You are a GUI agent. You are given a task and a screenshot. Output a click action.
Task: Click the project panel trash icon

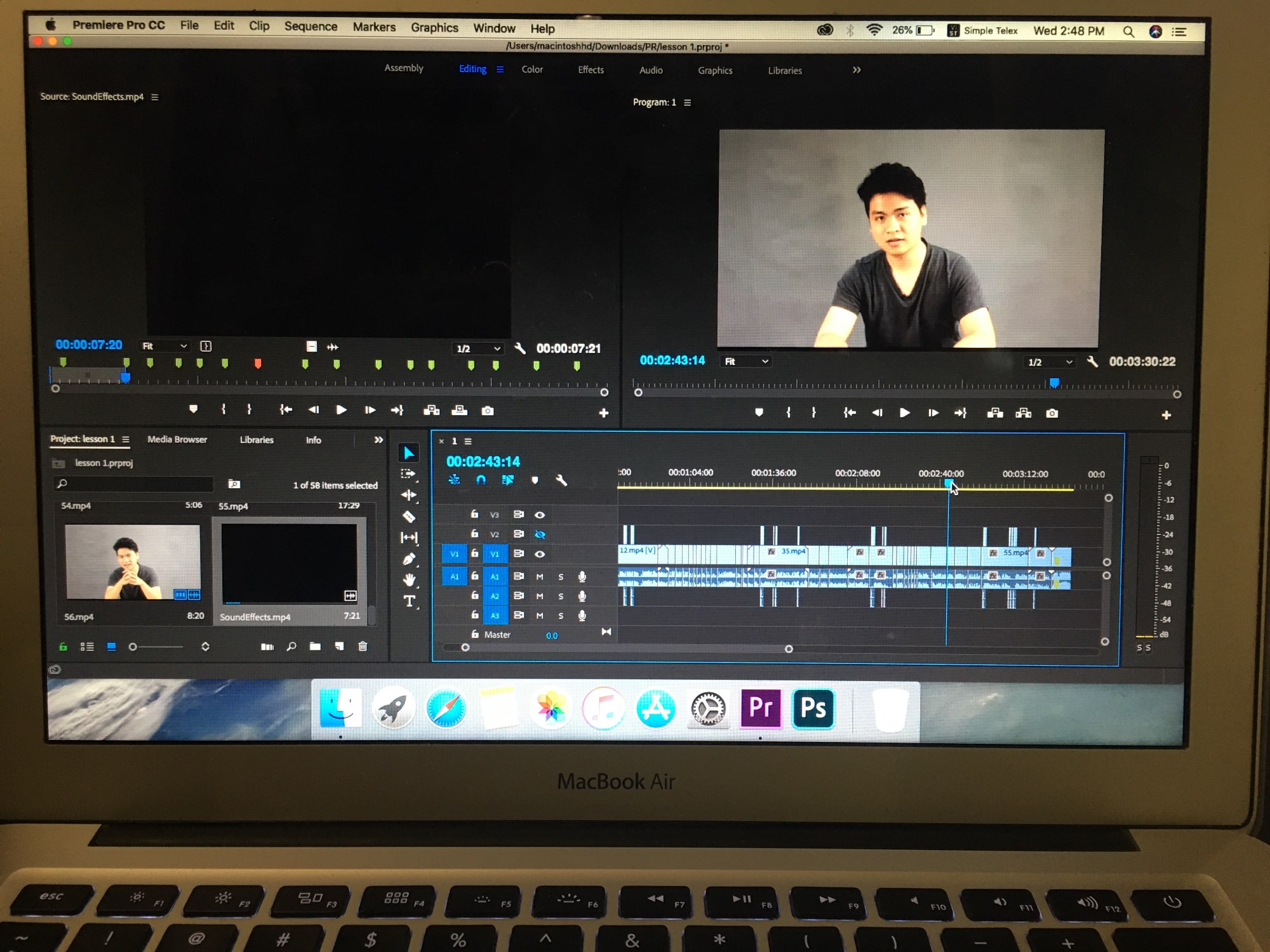tap(363, 646)
